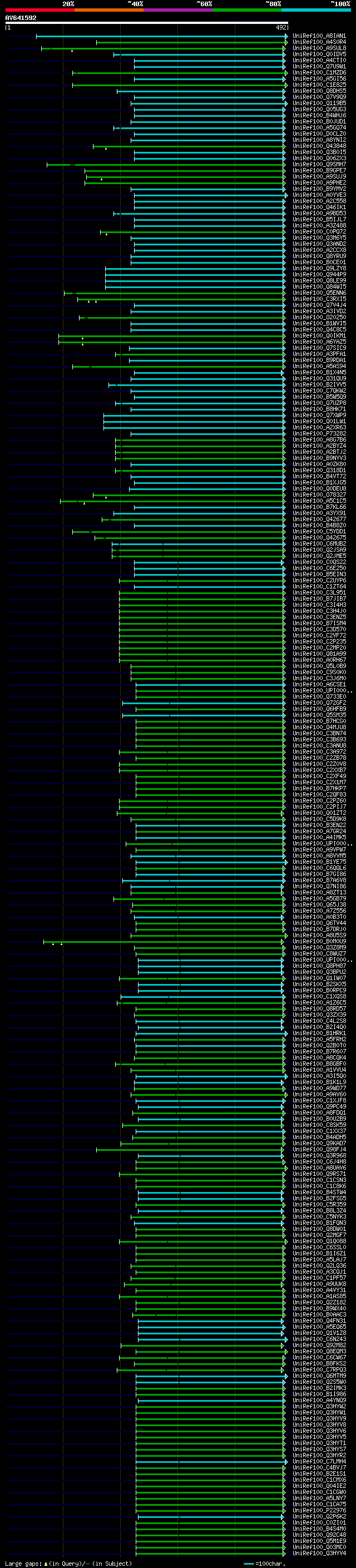Click the green alignment bar of UniRef100_Q9SMH7
The width and height of the screenshot is (356, 1568).
click(x=166, y=164)
